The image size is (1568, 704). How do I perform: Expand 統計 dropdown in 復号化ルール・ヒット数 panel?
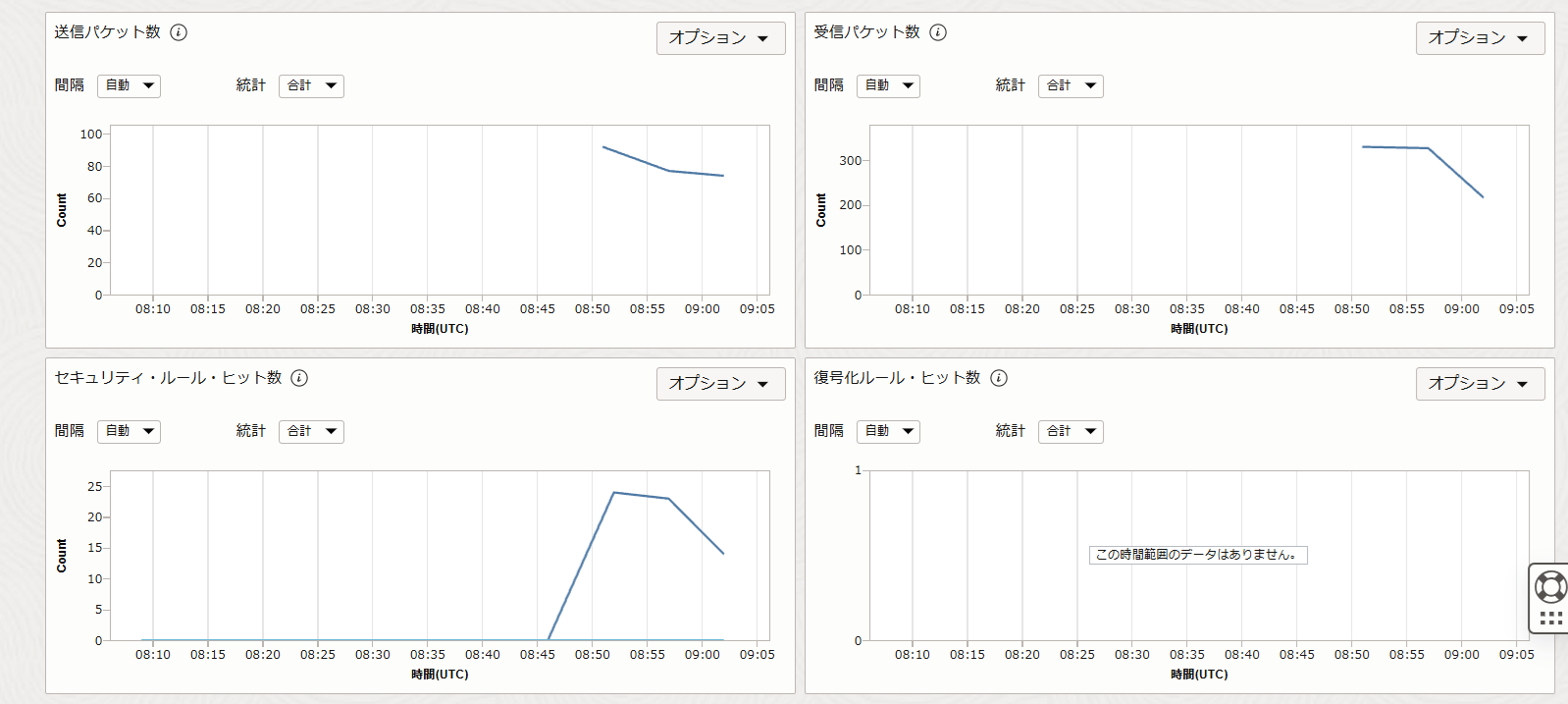click(1071, 432)
